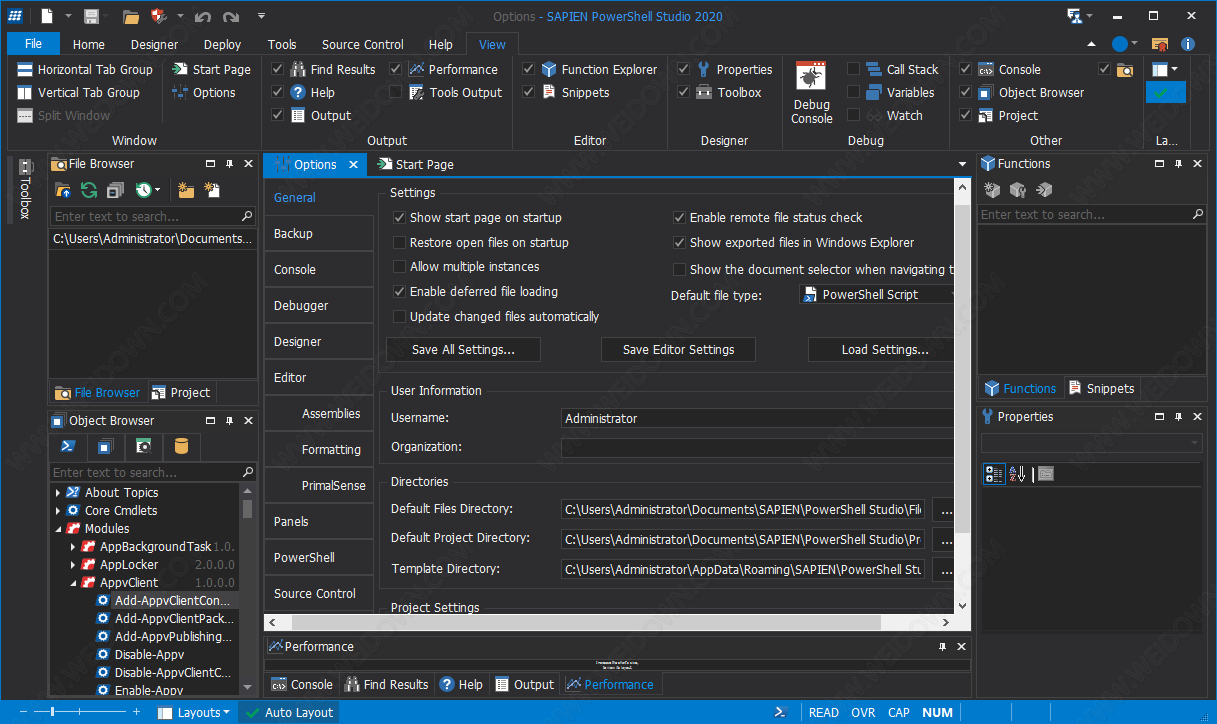Browse for Default Files Directory
This screenshot has height=724, width=1217.
[943, 510]
